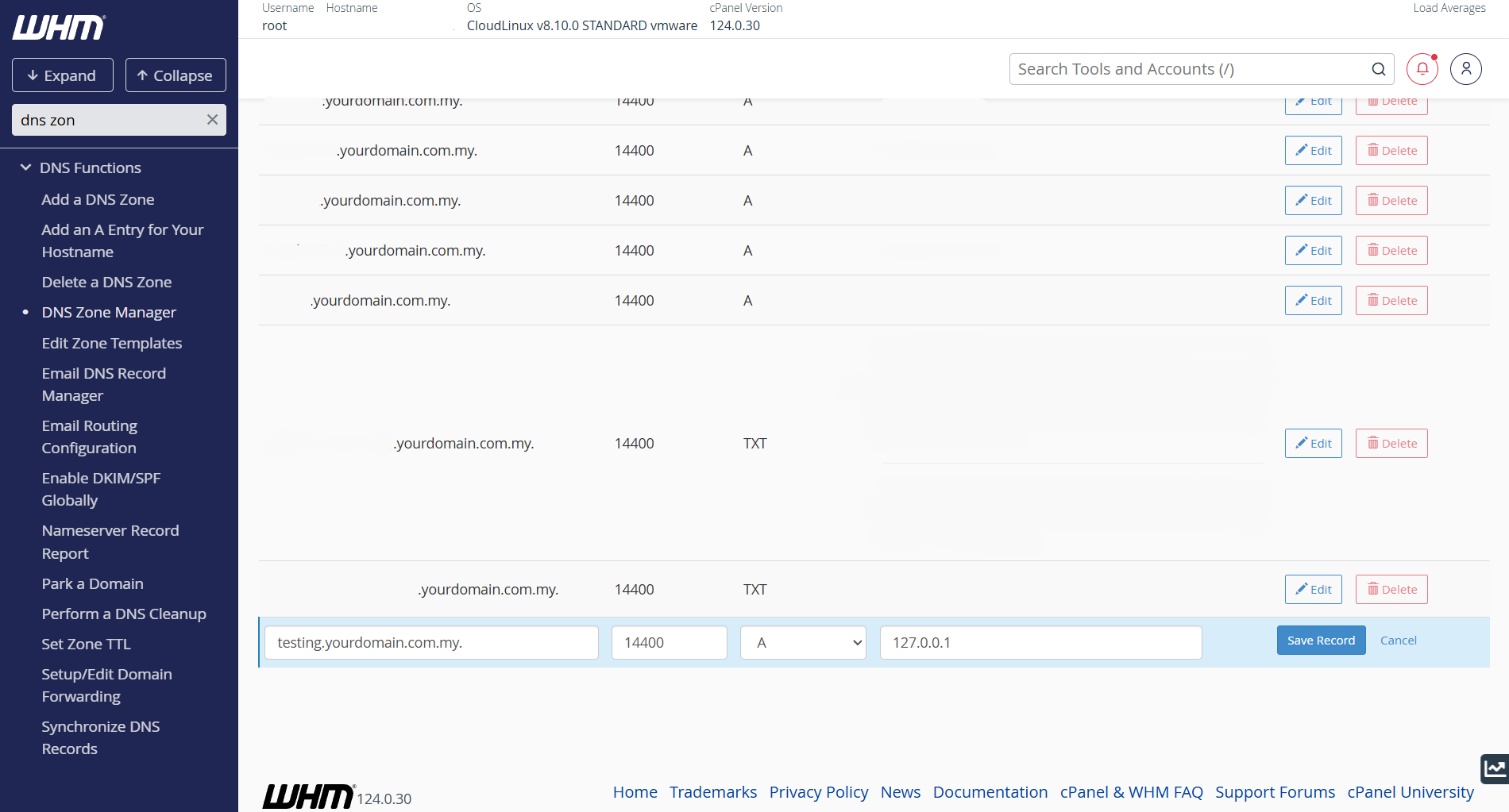Open the Documentation footer link
1509x812 pixels.
tap(990, 792)
